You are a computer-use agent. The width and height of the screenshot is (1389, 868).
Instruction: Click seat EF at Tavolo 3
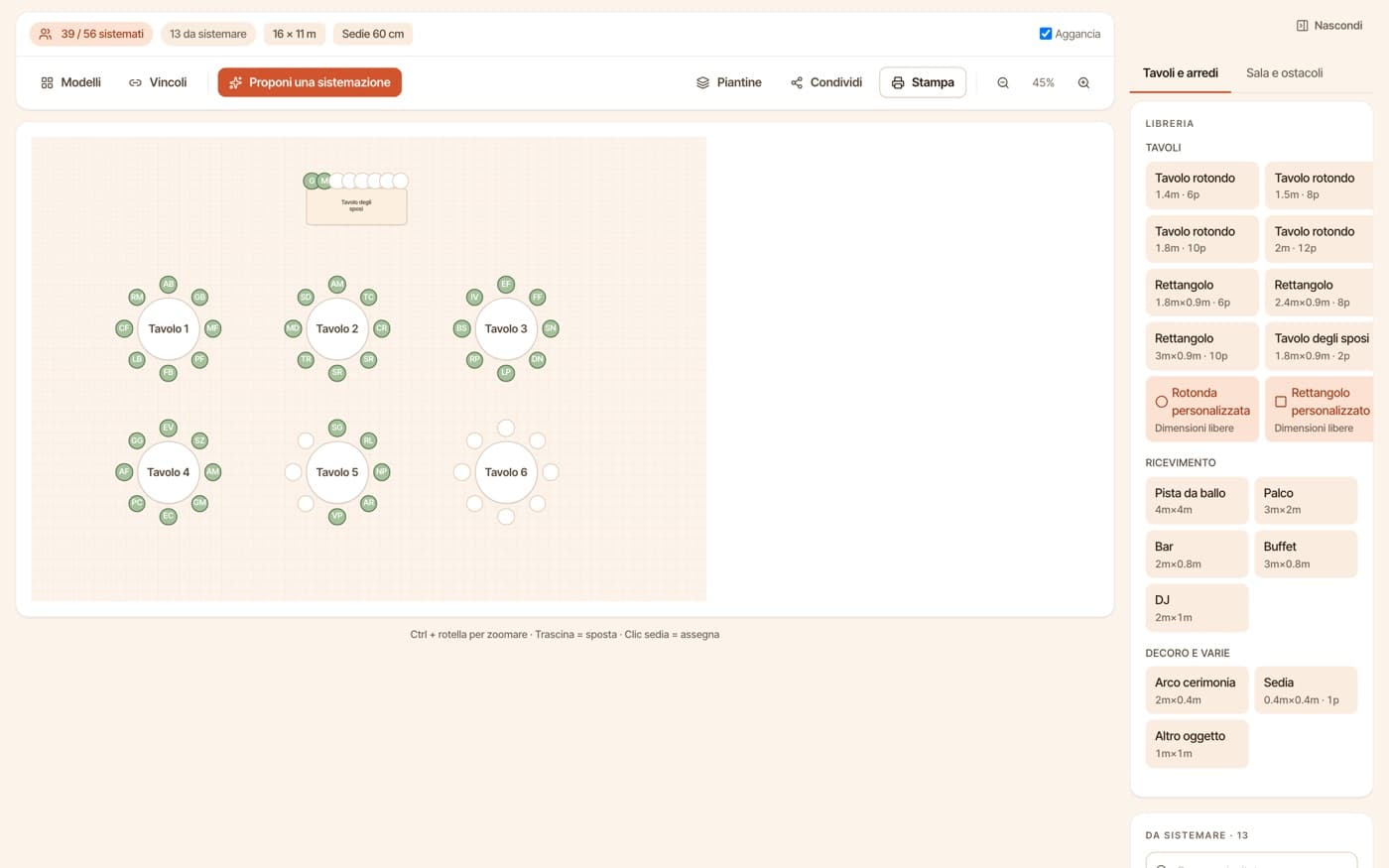pos(506,285)
